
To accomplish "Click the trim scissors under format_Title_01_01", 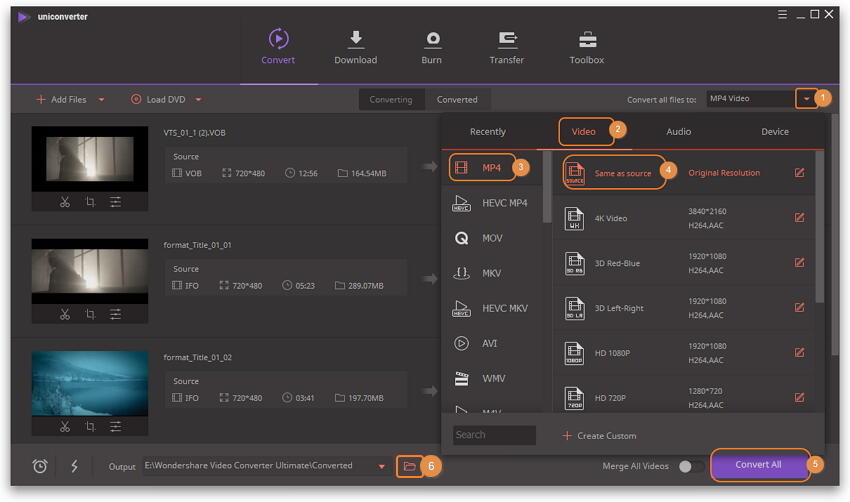I will click(x=65, y=314).
